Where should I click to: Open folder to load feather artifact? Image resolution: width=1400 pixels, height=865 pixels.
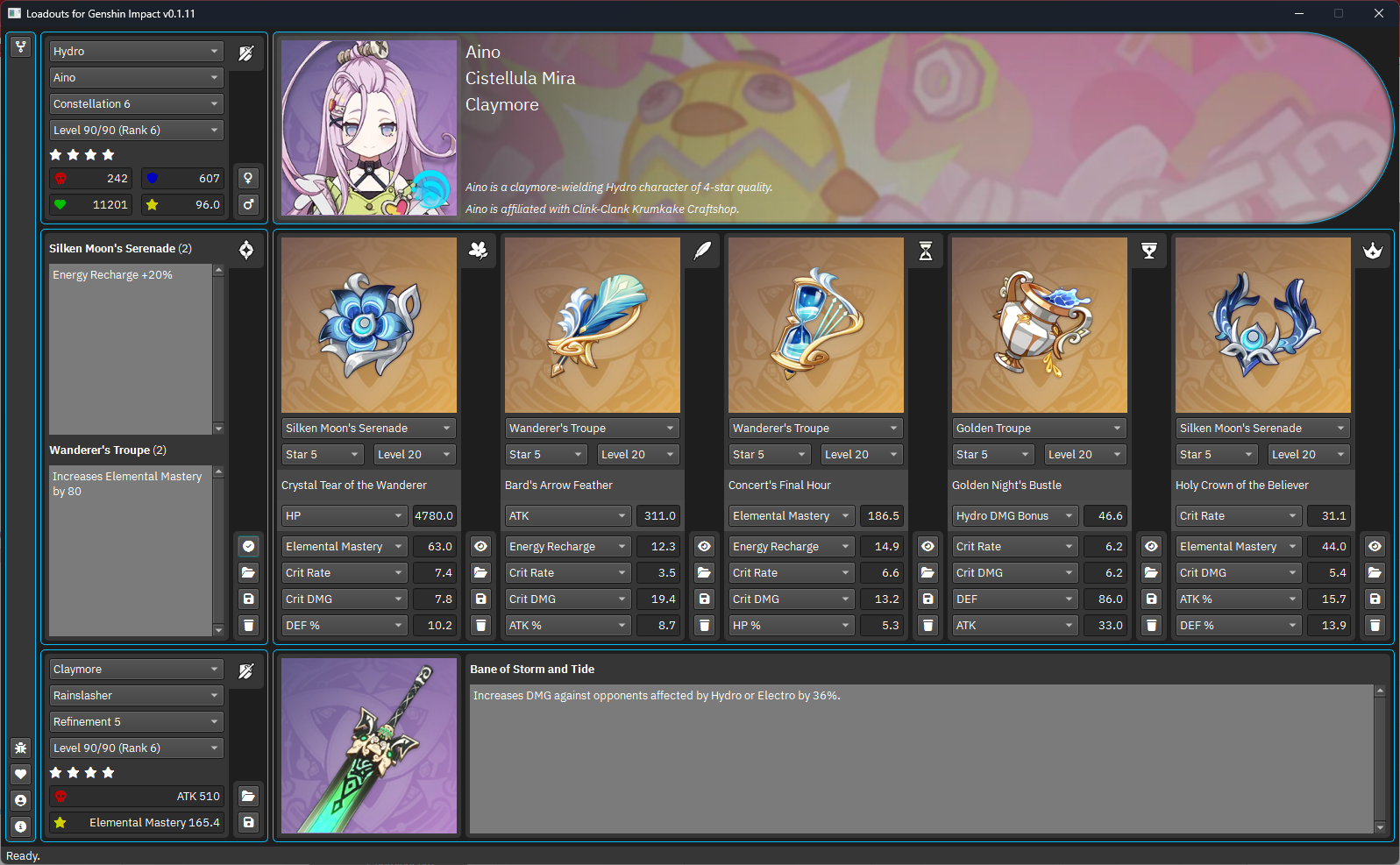tap(705, 572)
